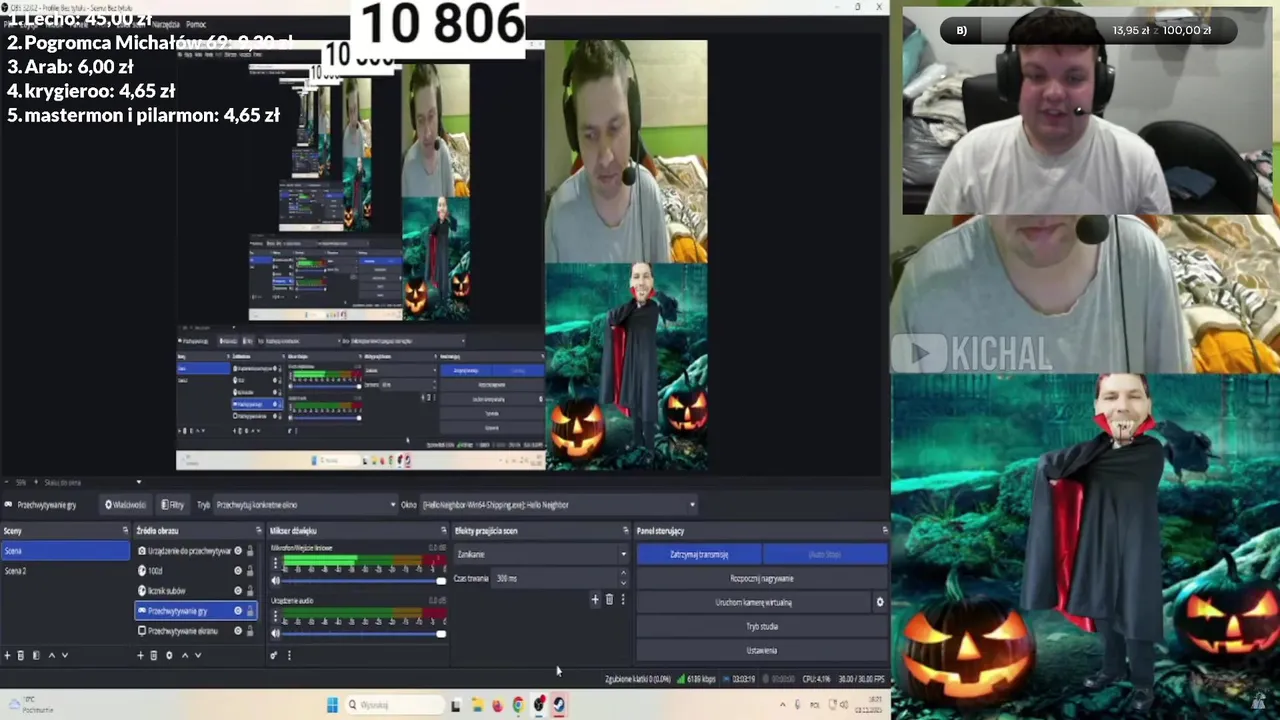Add a new source with plus icon
Image resolution: width=1280 pixels, height=720 pixels.
(140, 655)
